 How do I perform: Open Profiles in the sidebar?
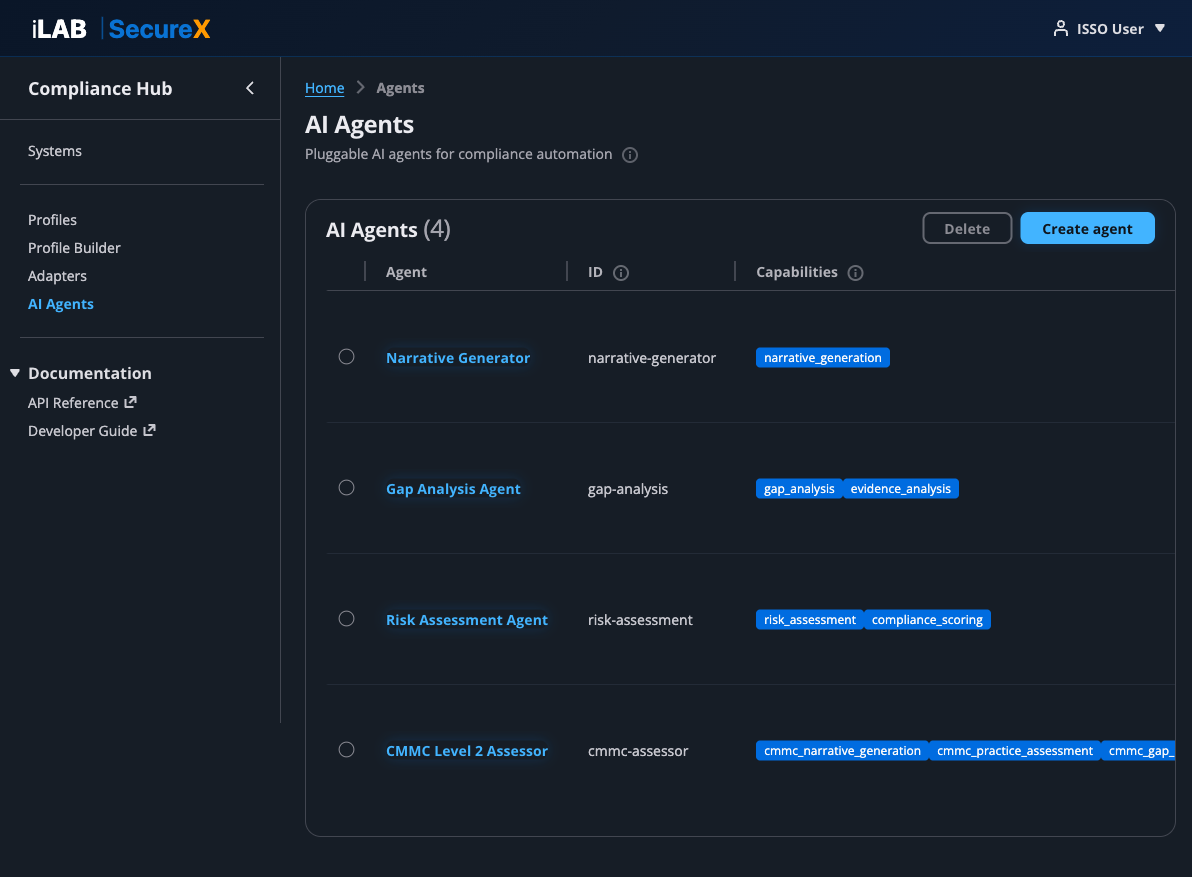(52, 220)
